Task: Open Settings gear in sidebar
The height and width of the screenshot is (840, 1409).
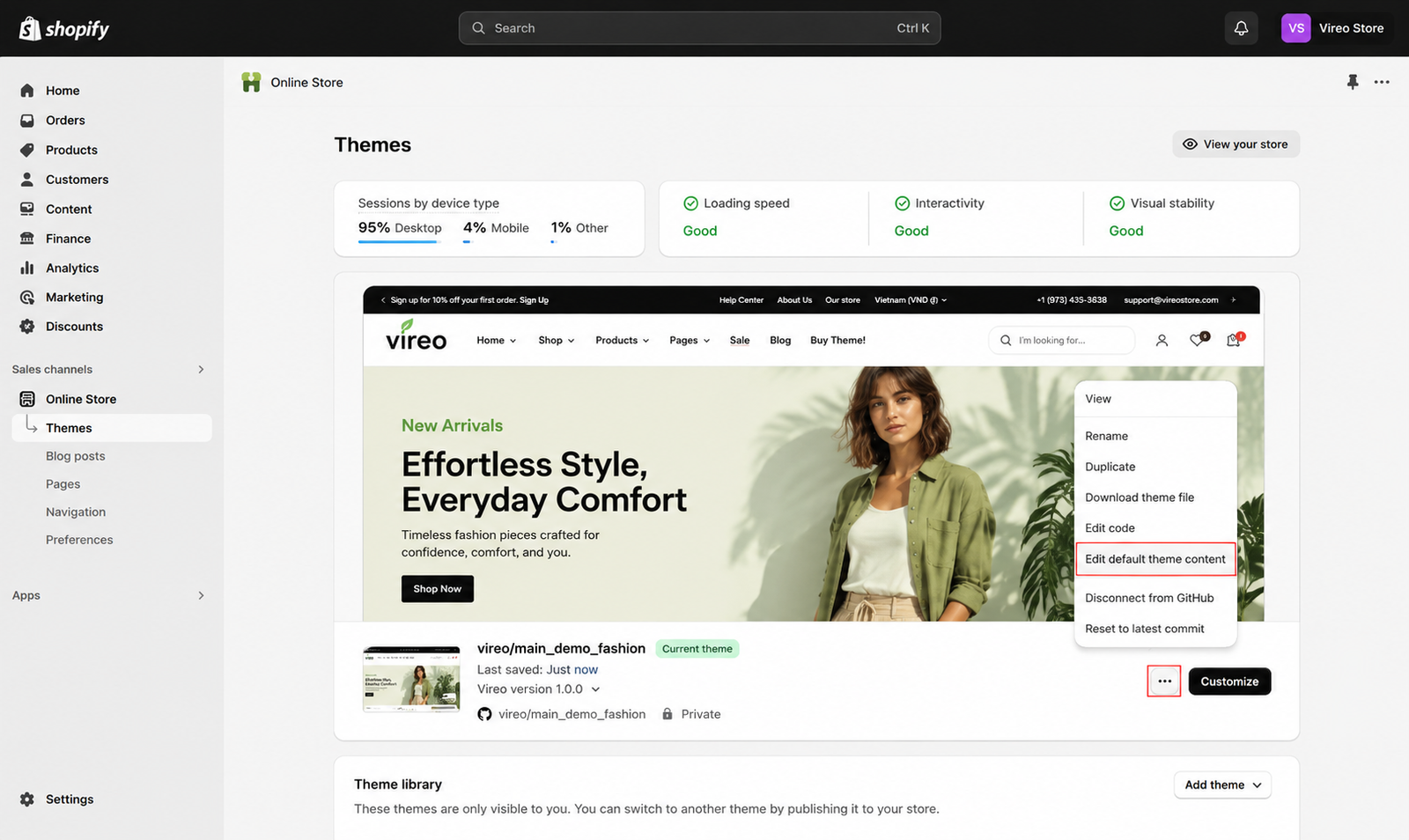Action: coord(27,799)
